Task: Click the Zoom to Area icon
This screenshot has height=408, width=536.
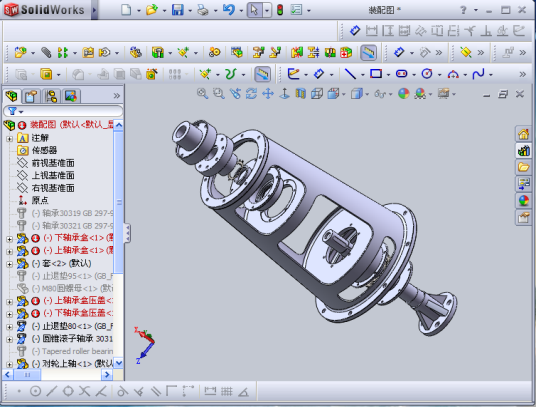Action: click(218, 93)
